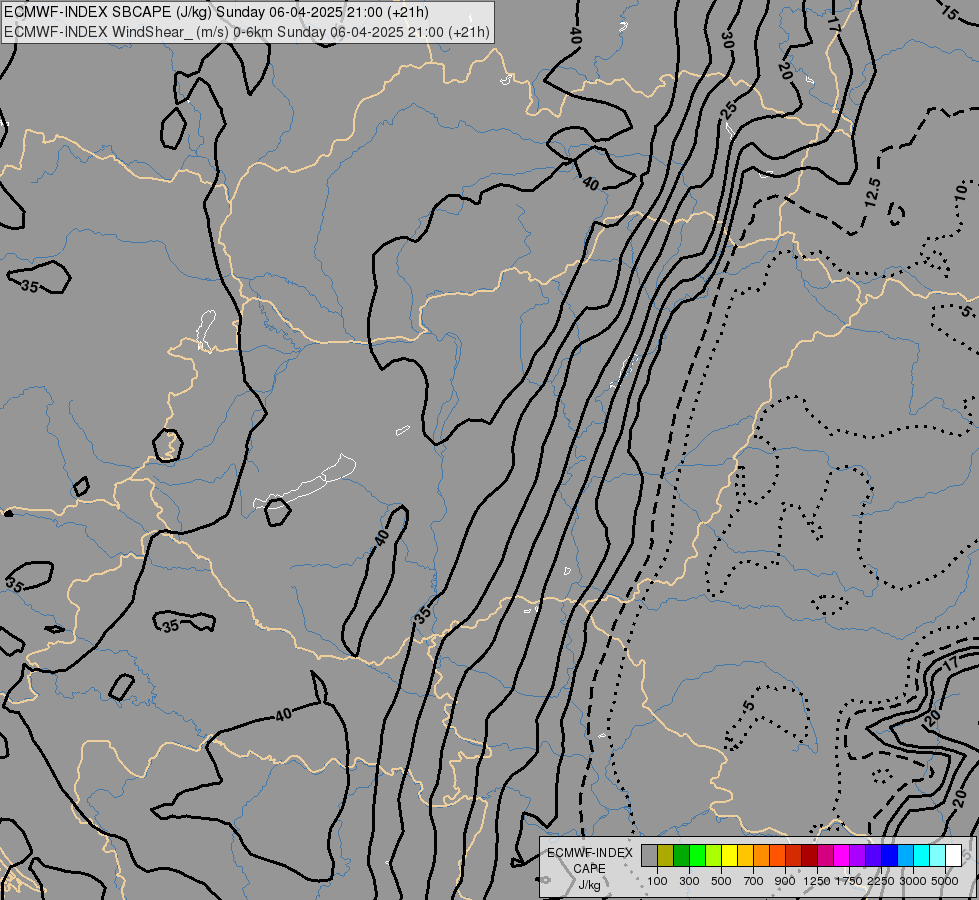Select the dark green legend swatch
979x900 pixels.
point(682,855)
